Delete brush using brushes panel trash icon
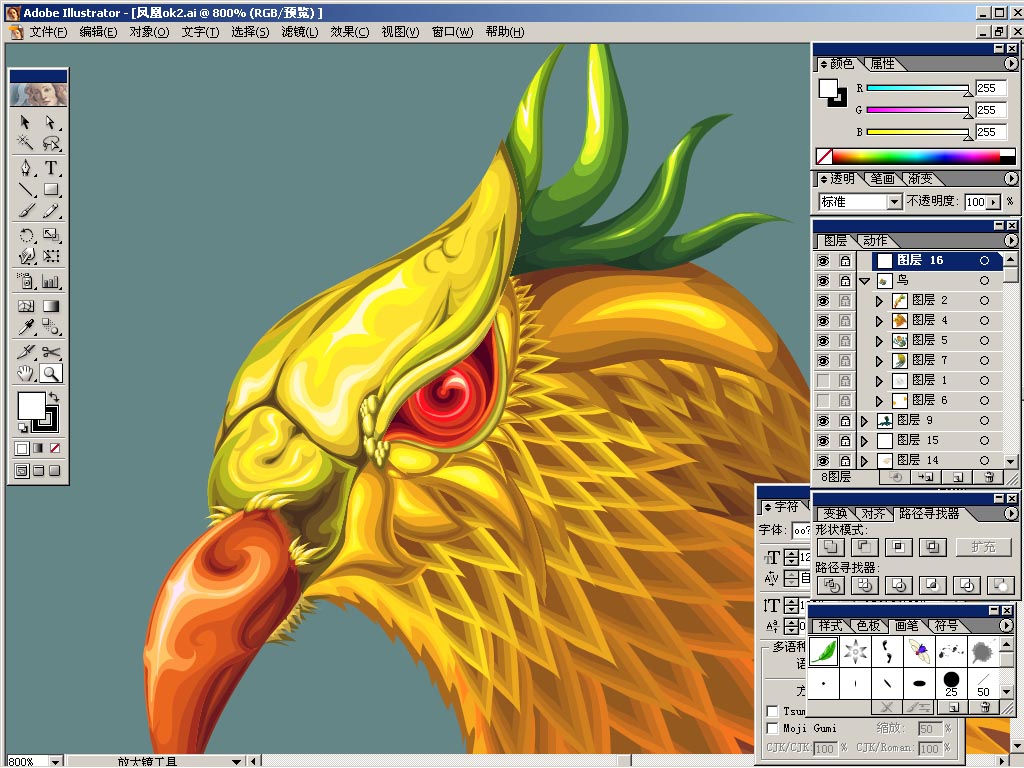The image size is (1024, 768). pyautogui.click(x=985, y=707)
